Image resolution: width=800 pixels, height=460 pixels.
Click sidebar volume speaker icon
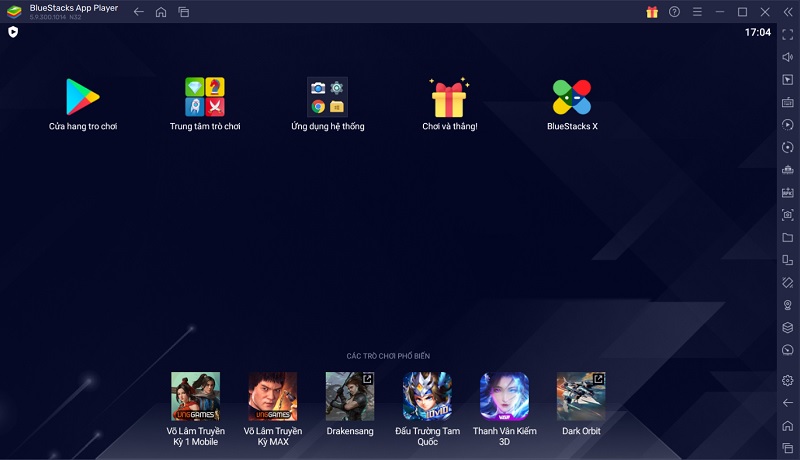pyautogui.click(x=788, y=57)
